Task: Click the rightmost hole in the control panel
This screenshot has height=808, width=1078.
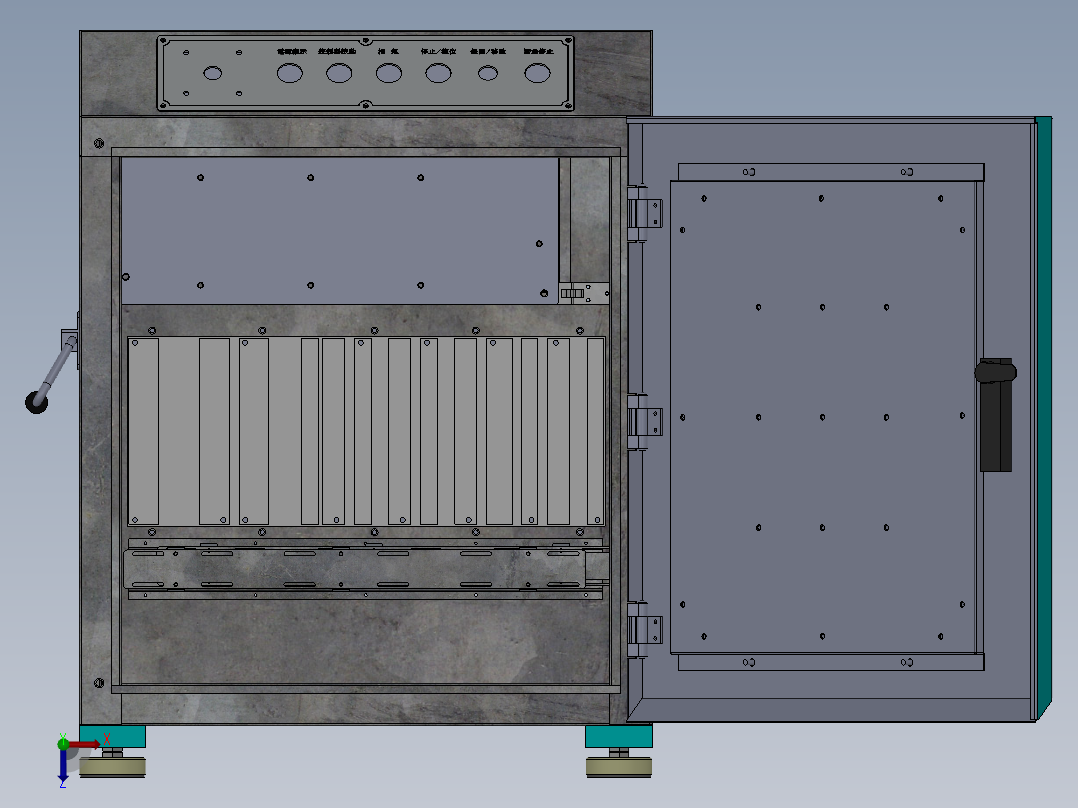Action: 537,73
